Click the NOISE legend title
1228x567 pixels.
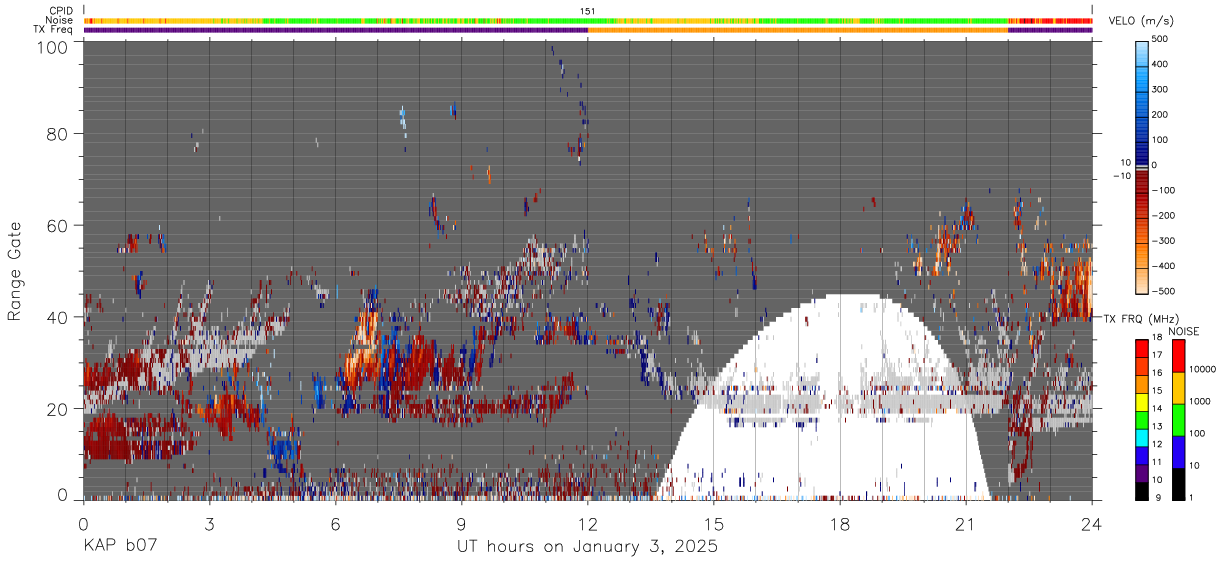[1183, 331]
